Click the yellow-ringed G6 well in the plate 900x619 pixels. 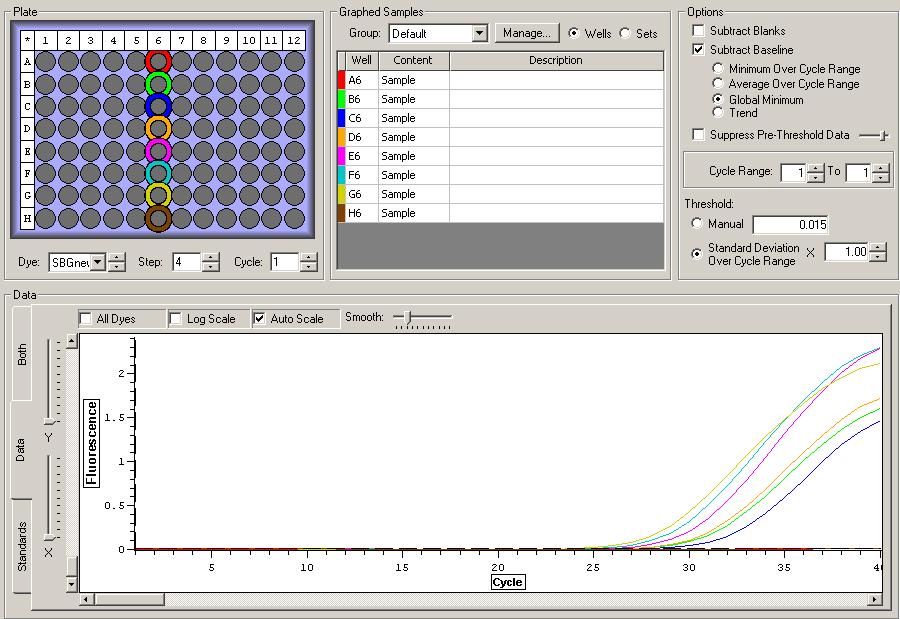(158, 195)
